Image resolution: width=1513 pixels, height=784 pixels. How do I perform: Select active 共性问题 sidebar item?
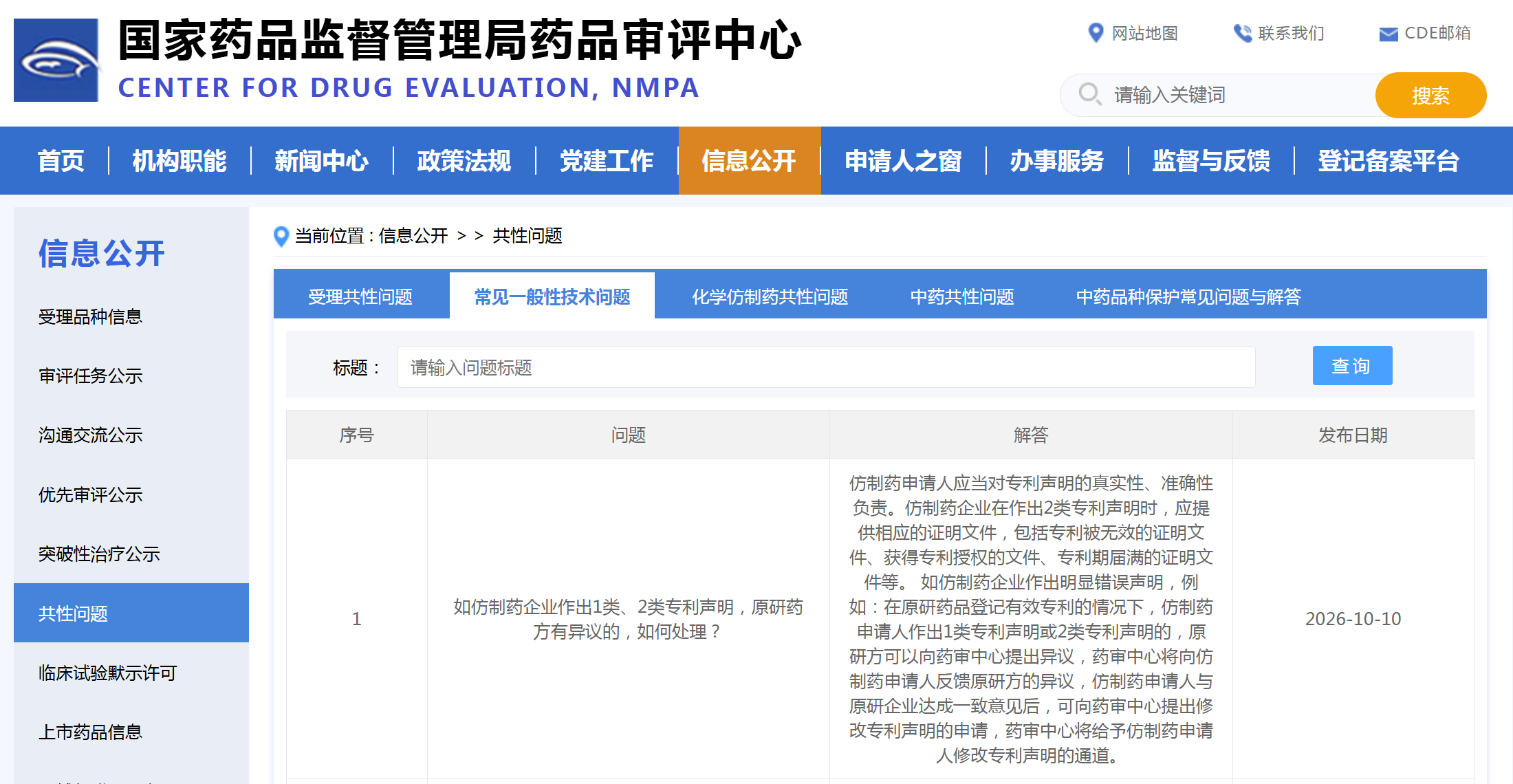(x=131, y=613)
